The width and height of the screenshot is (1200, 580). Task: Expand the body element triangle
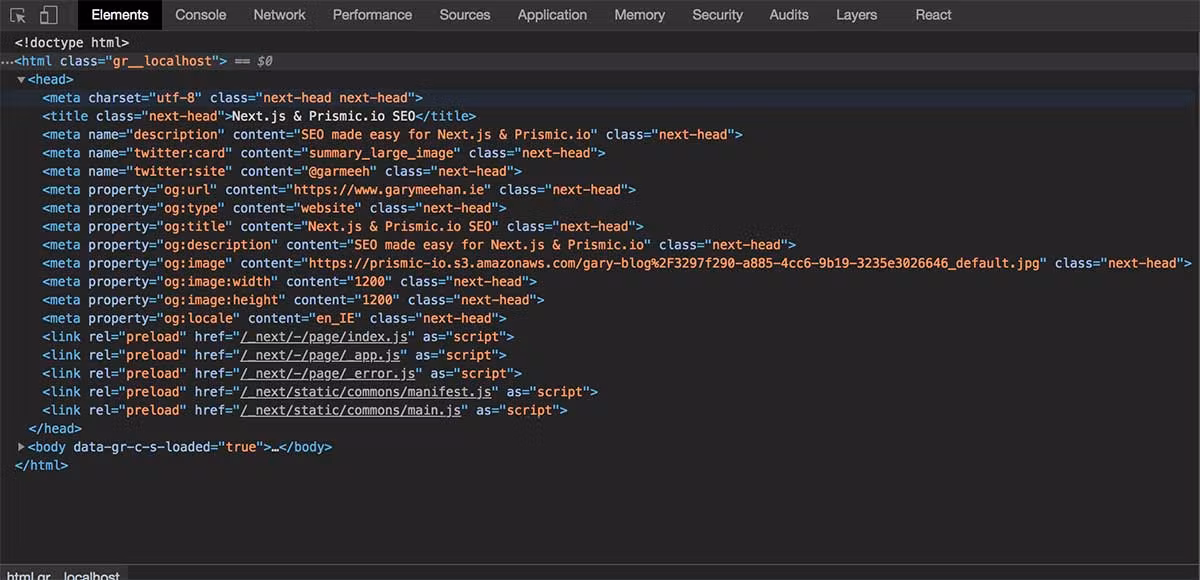click(x=21, y=447)
